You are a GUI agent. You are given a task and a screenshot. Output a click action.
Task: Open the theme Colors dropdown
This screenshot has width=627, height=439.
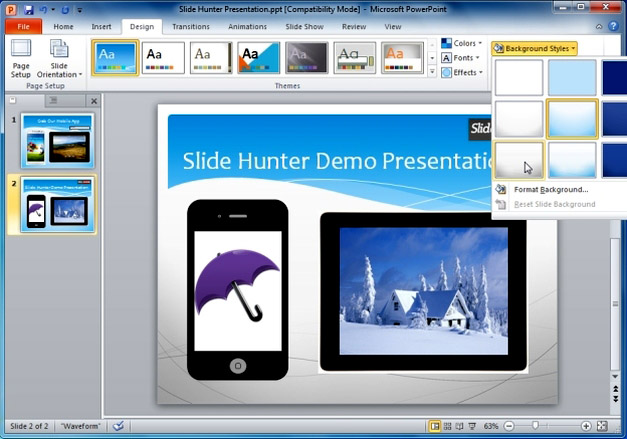coord(462,43)
